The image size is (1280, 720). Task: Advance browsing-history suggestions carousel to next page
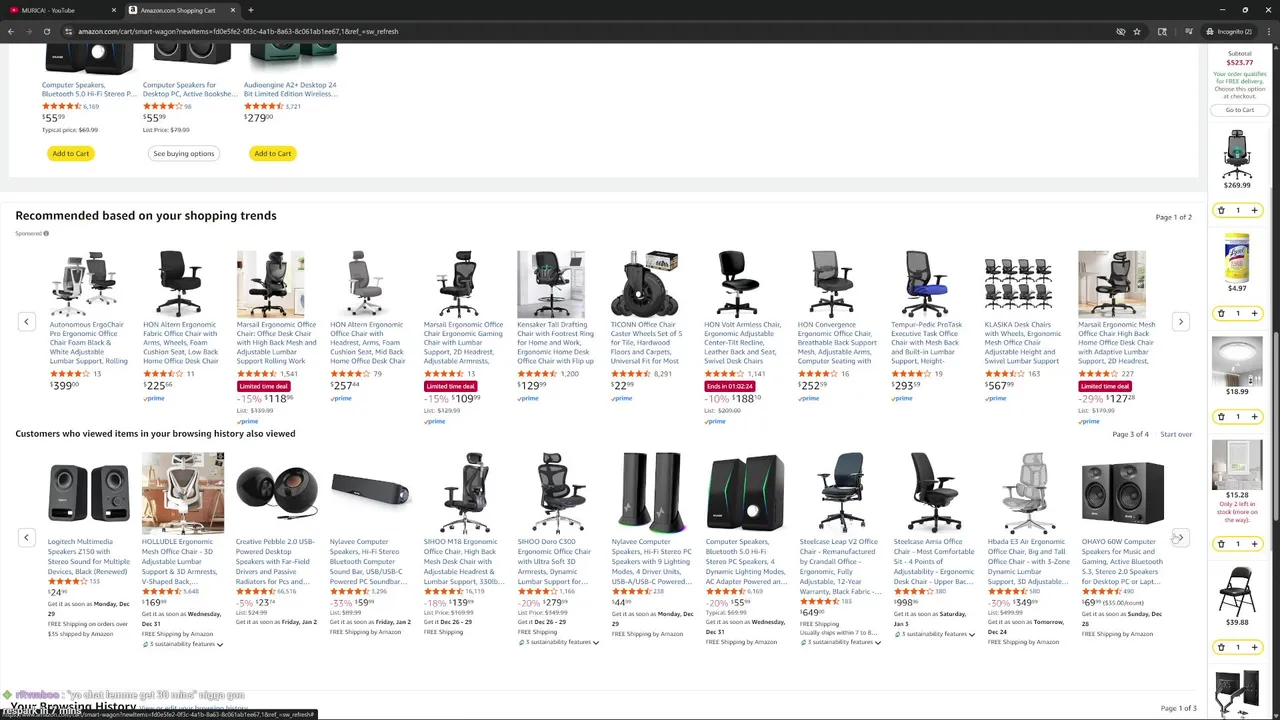[x=1180, y=537]
